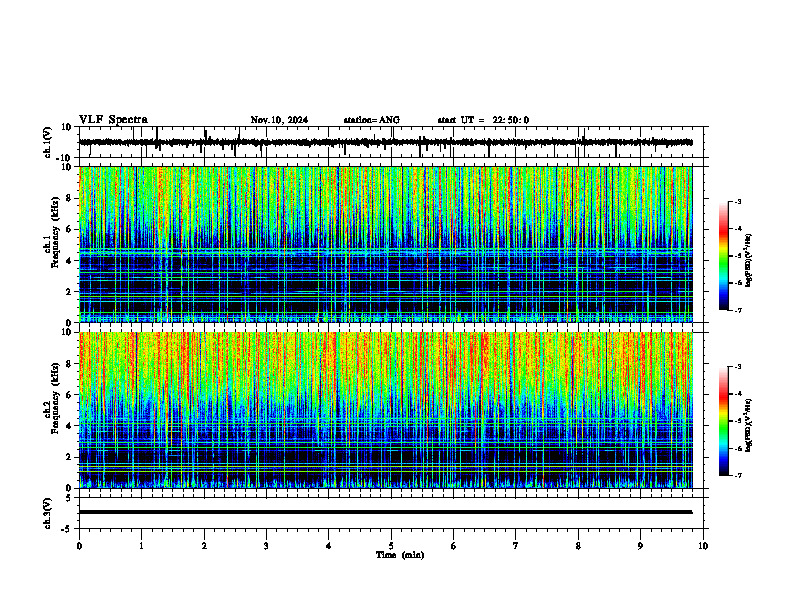
Task: Click the flat black ch.3 signal line
Action: click(385, 512)
